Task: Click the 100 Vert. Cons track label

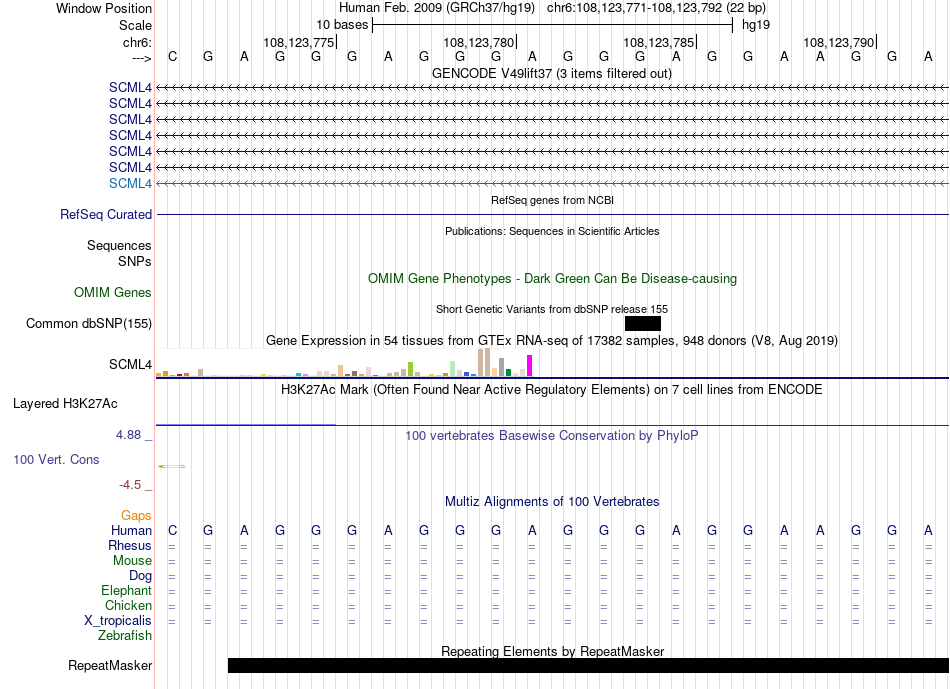Action: click(56, 459)
